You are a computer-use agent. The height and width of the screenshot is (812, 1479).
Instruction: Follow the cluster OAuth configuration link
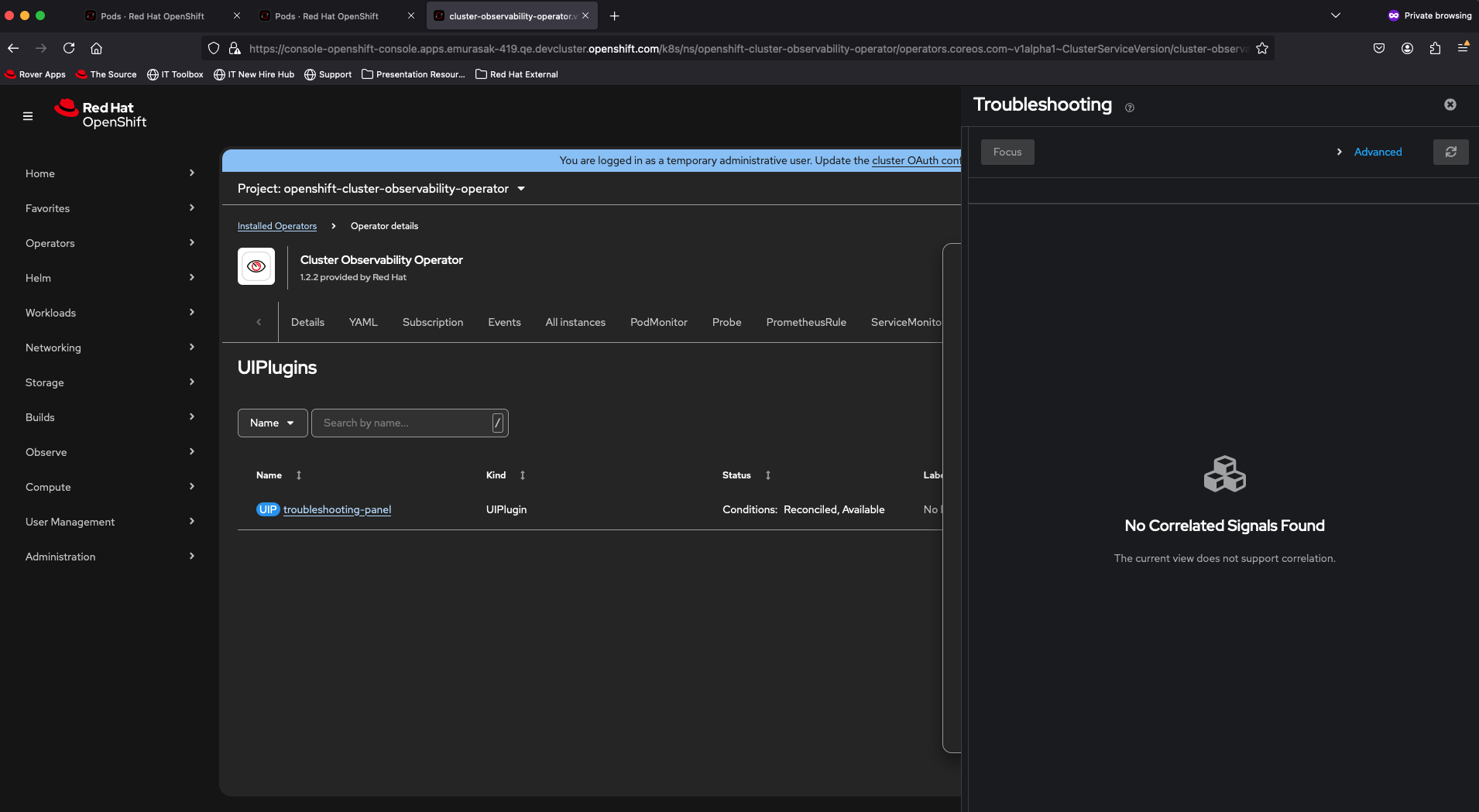tap(916, 160)
